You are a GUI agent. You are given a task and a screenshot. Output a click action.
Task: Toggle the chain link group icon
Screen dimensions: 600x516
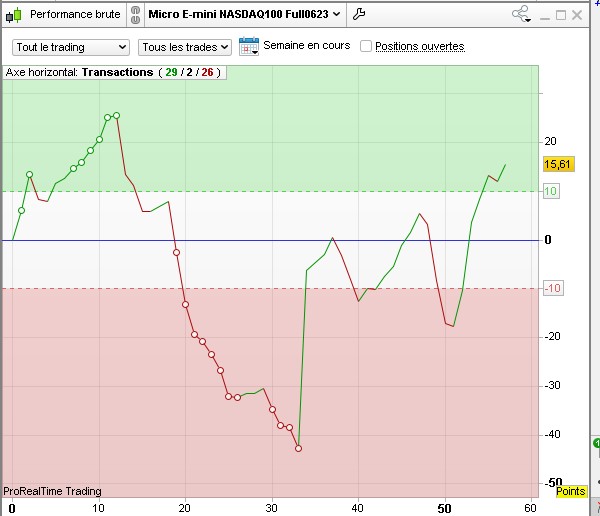pos(135,15)
